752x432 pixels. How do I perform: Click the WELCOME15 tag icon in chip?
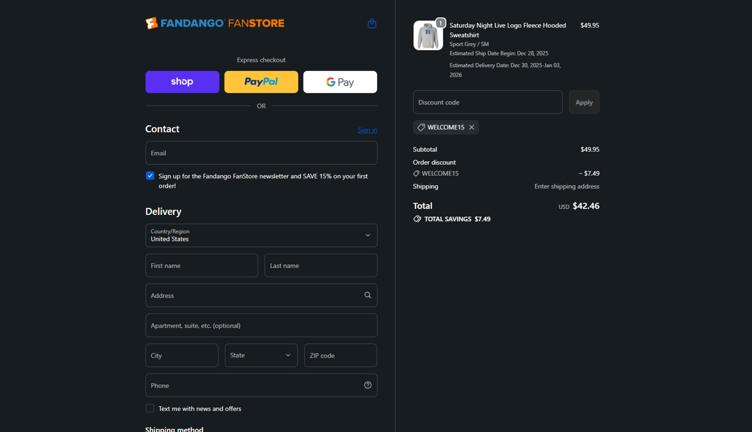[x=421, y=127]
